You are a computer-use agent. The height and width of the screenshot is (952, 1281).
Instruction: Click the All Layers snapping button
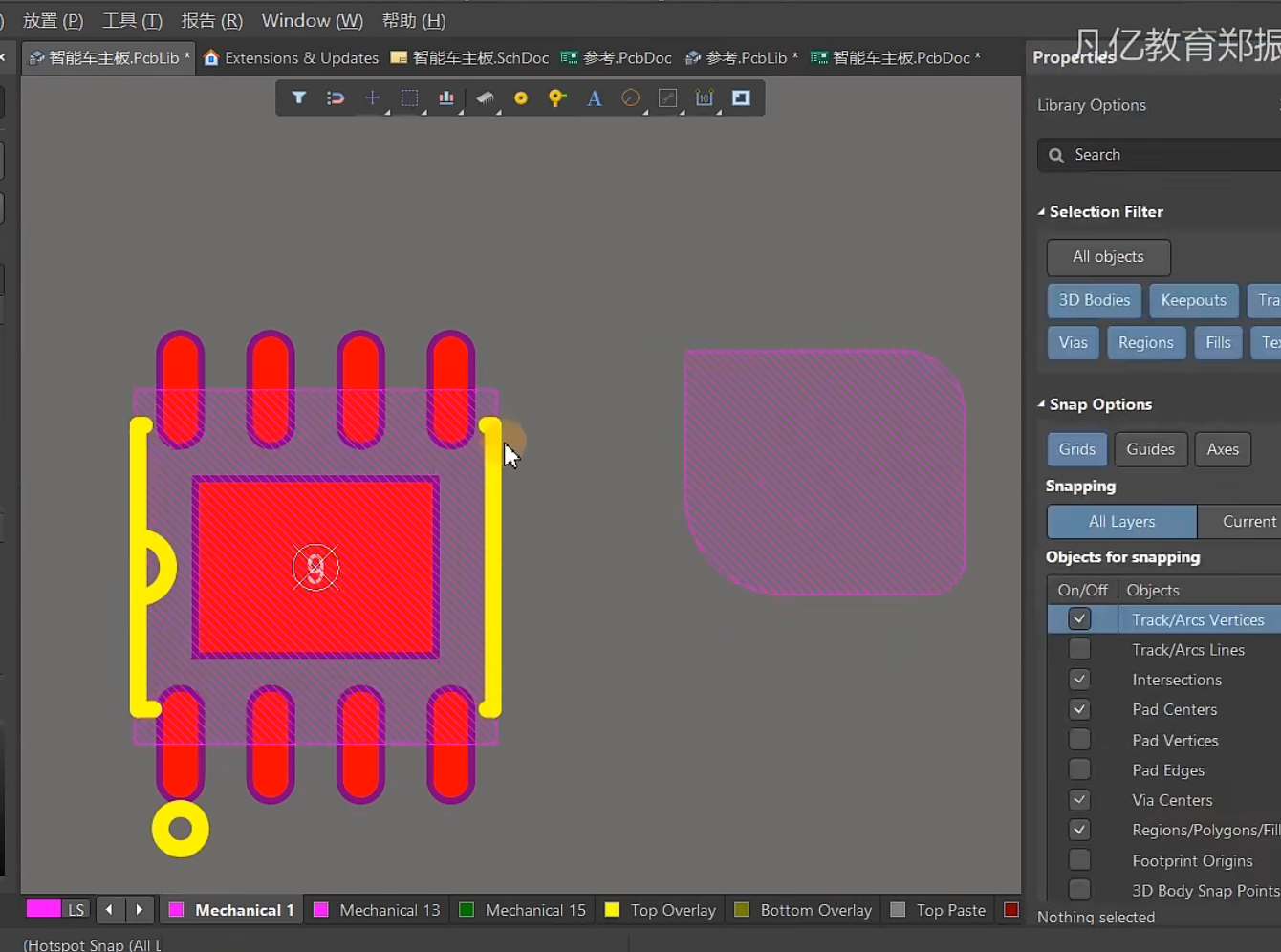[1120, 522]
